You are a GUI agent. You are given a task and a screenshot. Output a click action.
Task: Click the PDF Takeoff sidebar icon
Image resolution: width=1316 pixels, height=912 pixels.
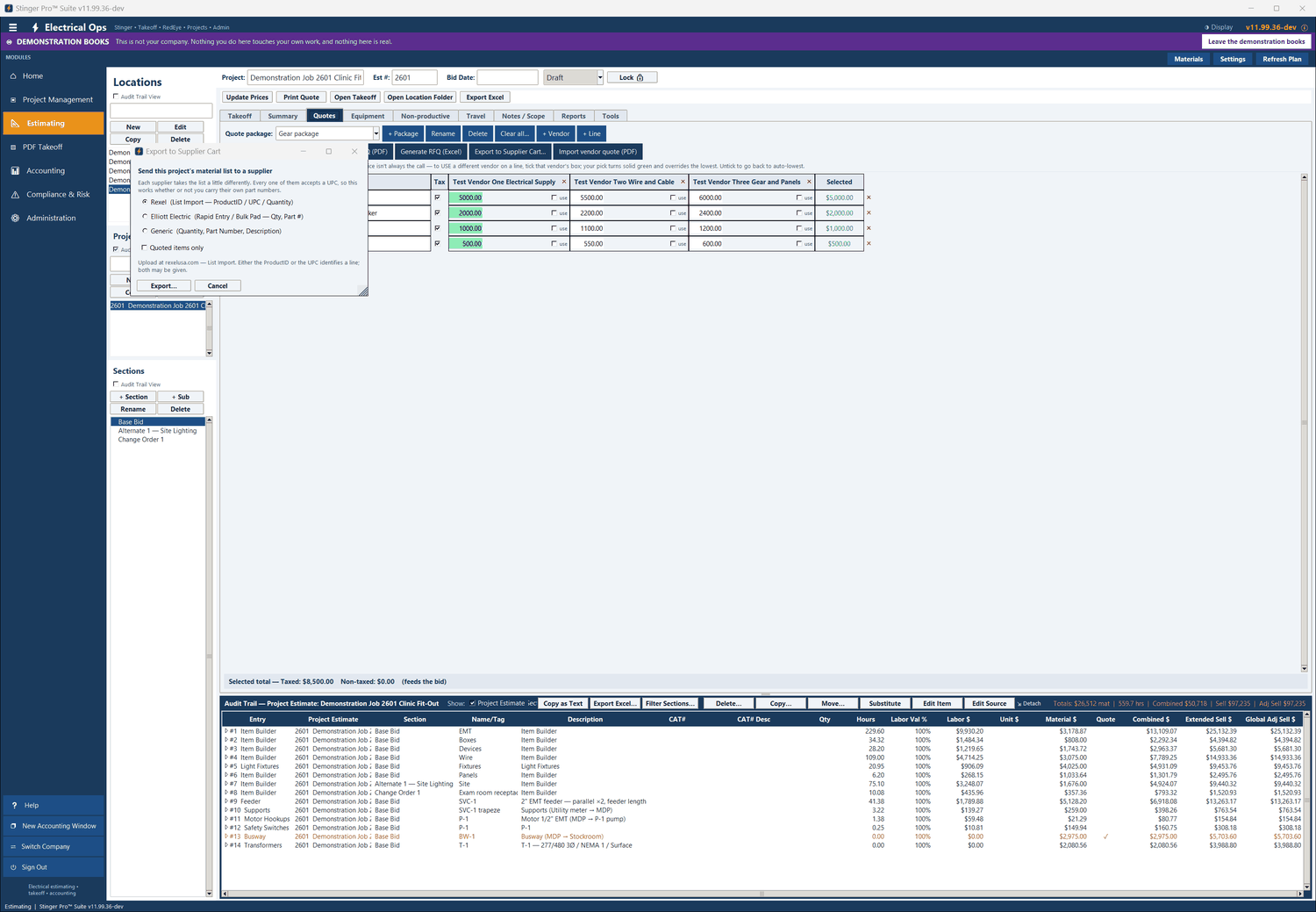point(13,147)
